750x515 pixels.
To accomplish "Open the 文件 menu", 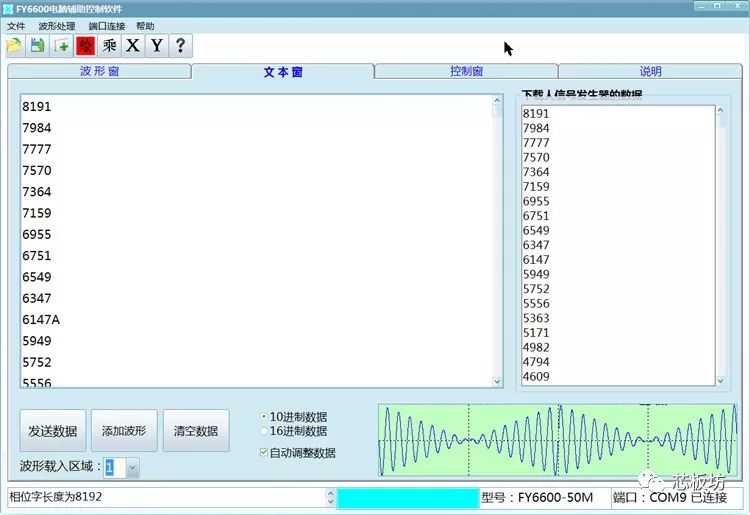I will [16, 26].
